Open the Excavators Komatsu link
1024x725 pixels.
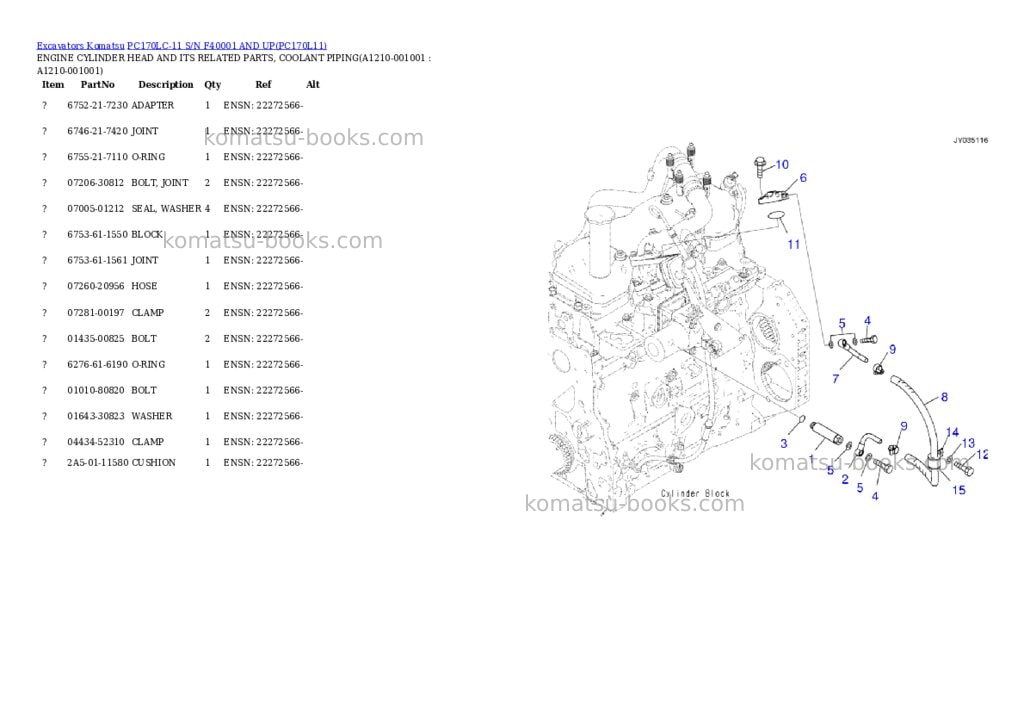[80, 46]
